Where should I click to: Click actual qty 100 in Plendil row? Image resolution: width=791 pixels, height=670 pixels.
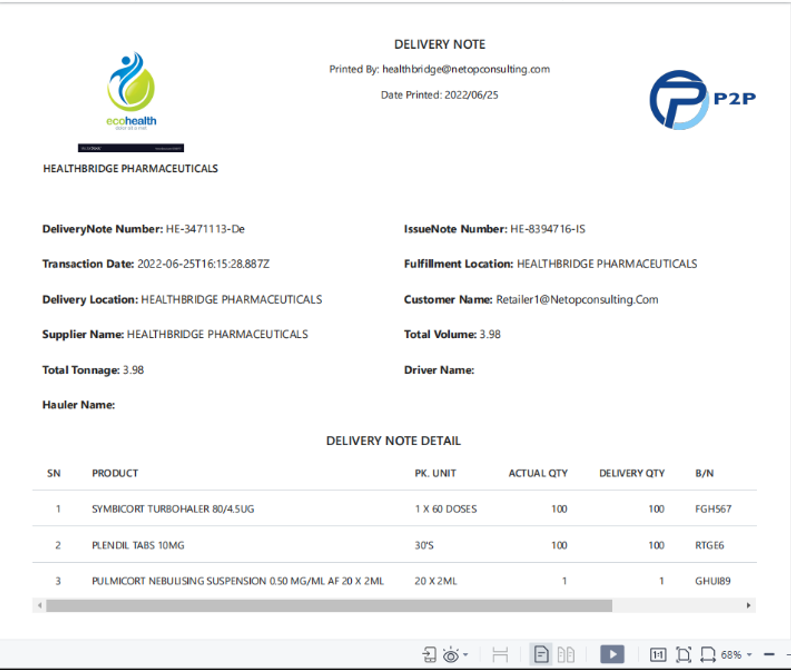pos(559,545)
